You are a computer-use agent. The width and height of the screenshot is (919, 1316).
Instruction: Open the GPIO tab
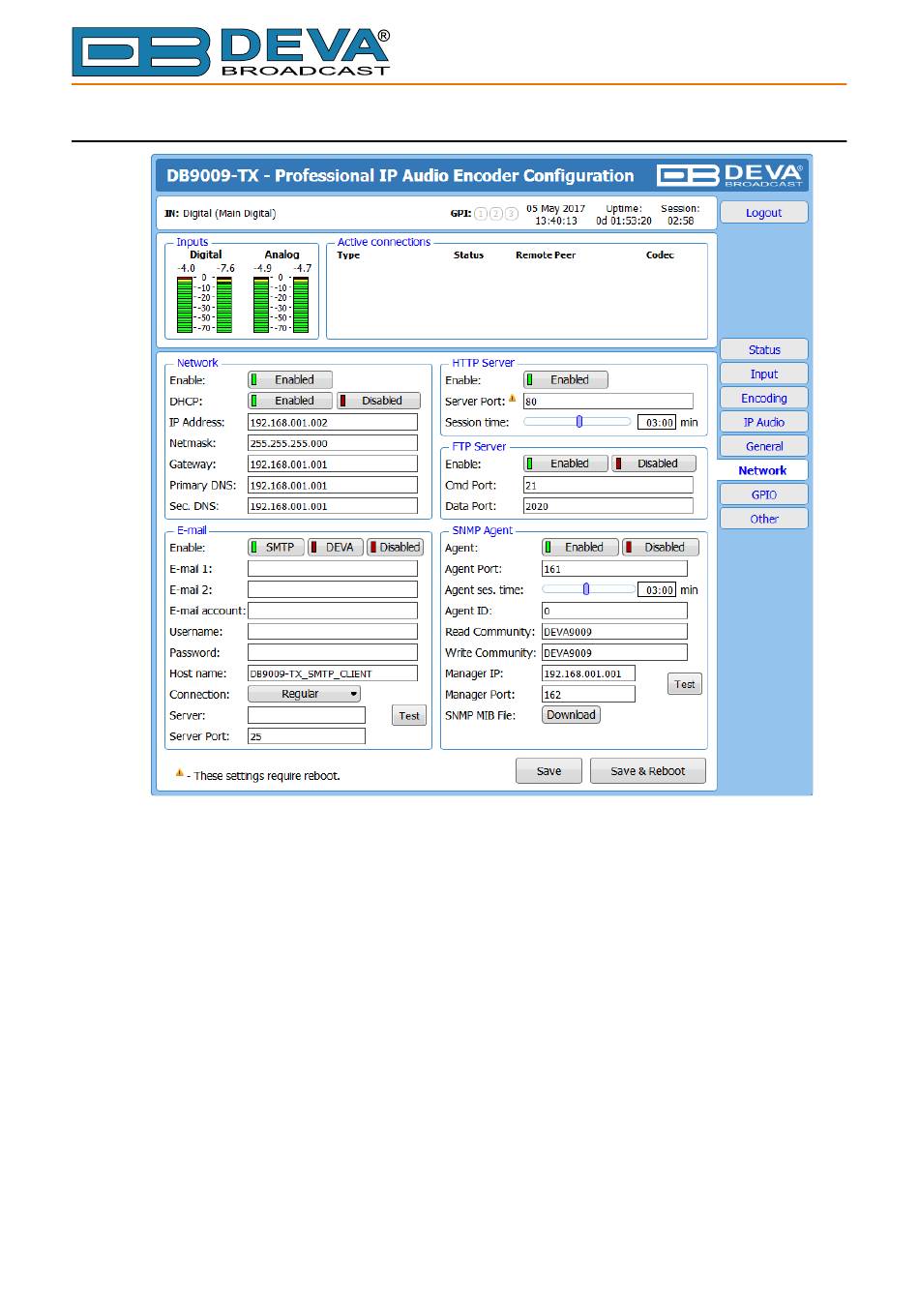click(764, 495)
